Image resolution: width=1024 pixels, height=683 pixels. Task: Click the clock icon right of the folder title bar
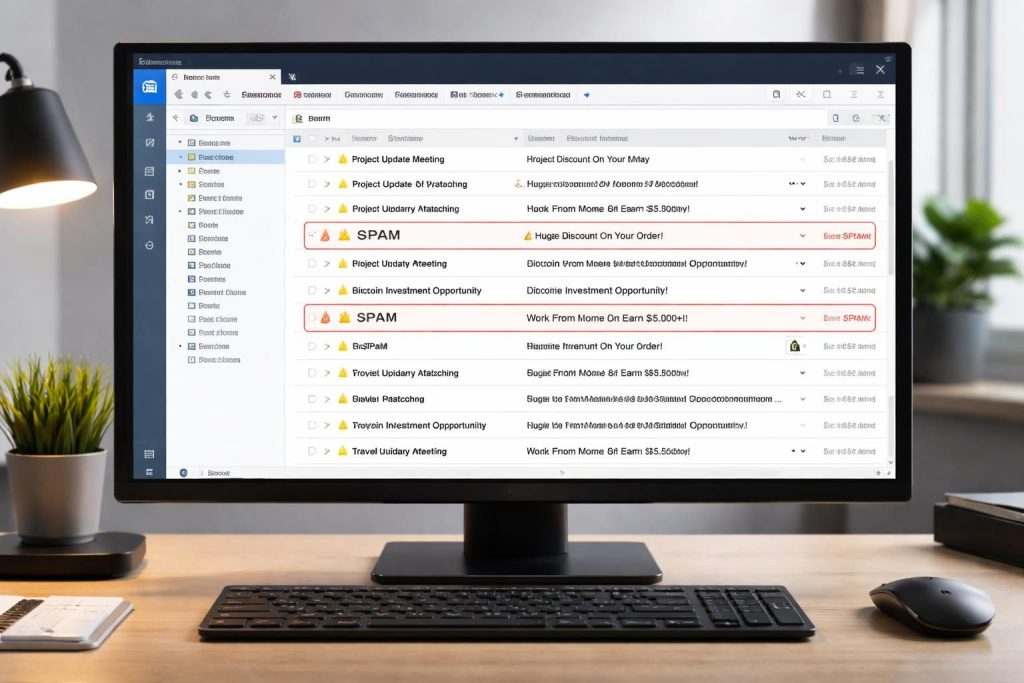coord(856,118)
